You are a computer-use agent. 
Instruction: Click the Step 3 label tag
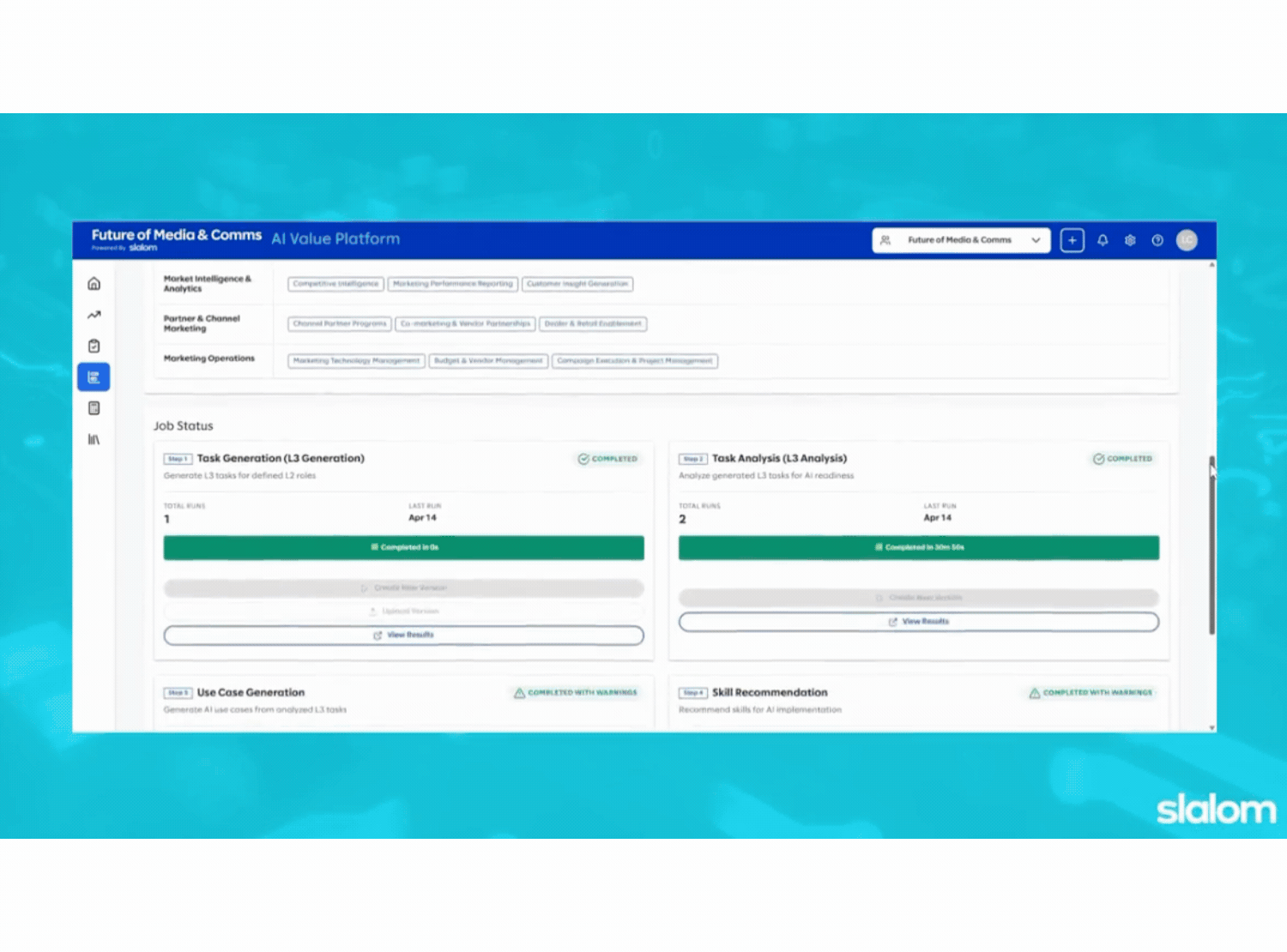pos(178,693)
